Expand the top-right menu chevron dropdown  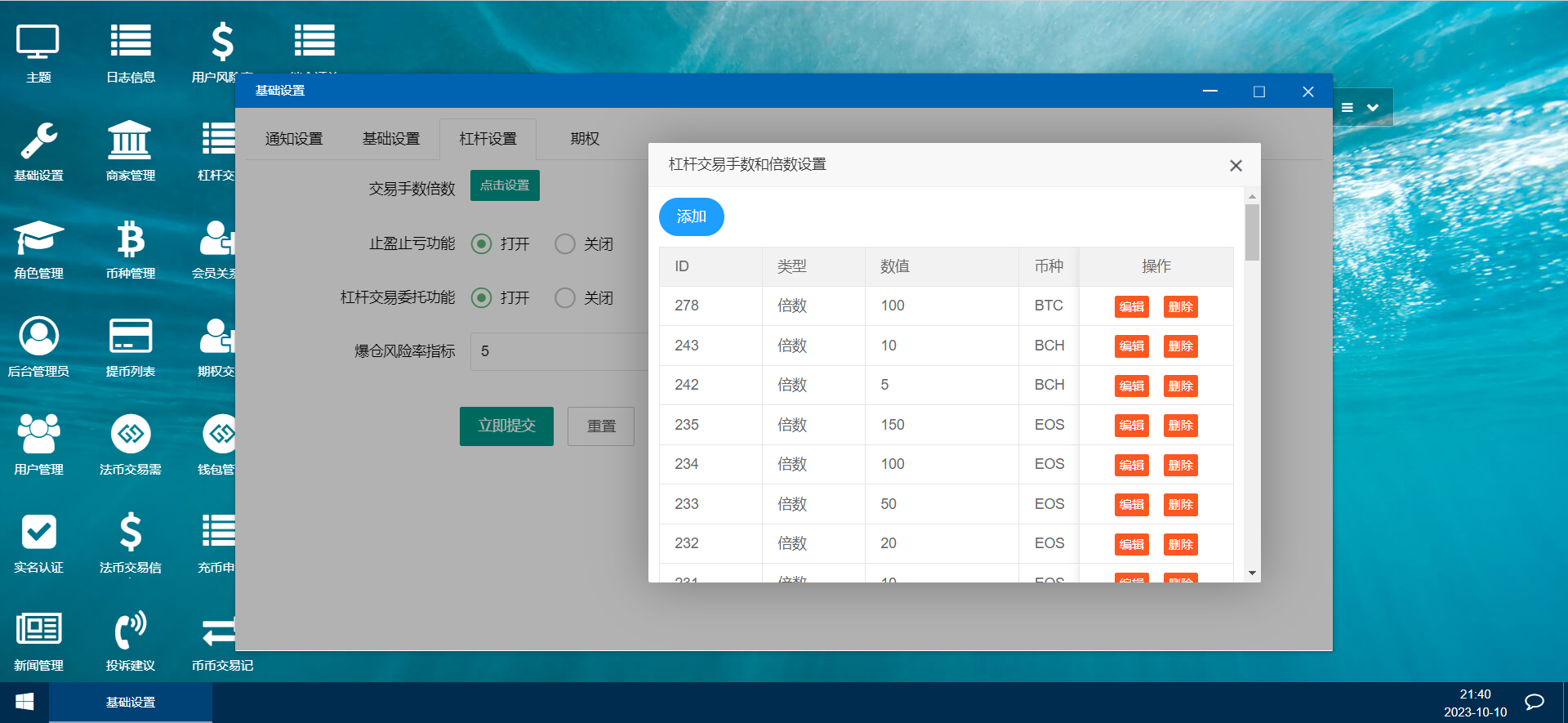pyautogui.click(x=1373, y=108)
